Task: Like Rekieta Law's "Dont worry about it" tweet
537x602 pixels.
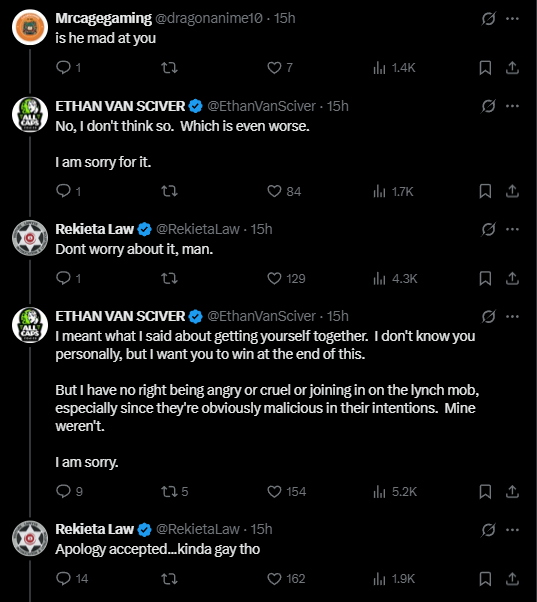Action: click(286, 278)
